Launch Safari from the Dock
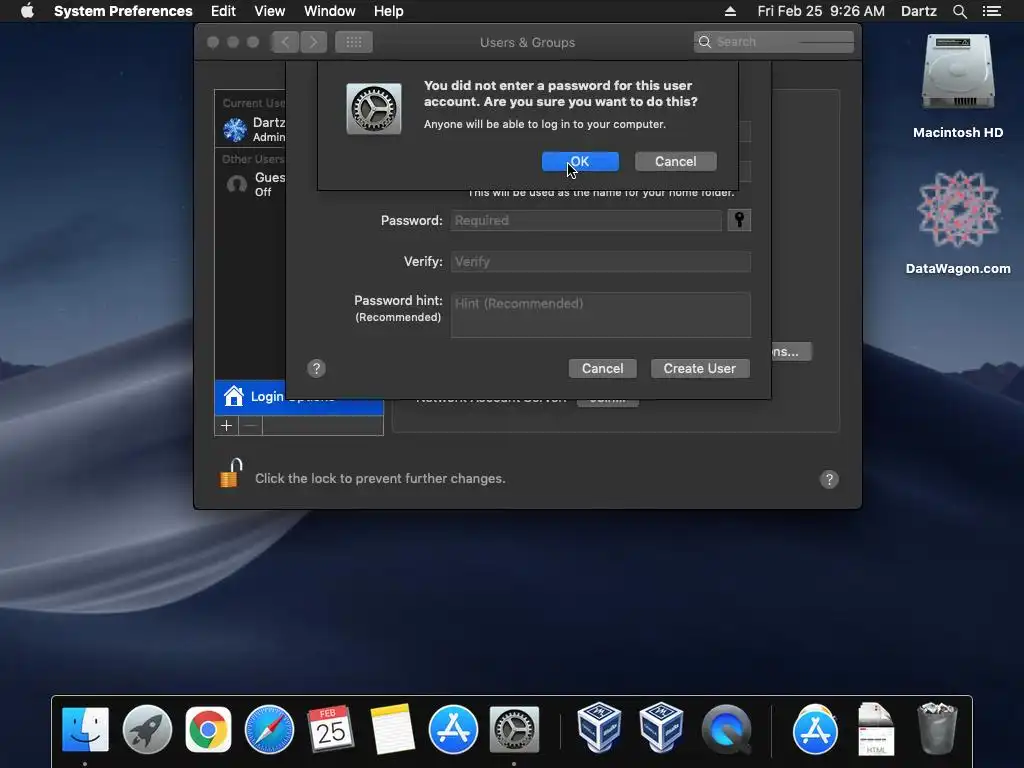Screen dimensions: 1024x768 (269, 729)
